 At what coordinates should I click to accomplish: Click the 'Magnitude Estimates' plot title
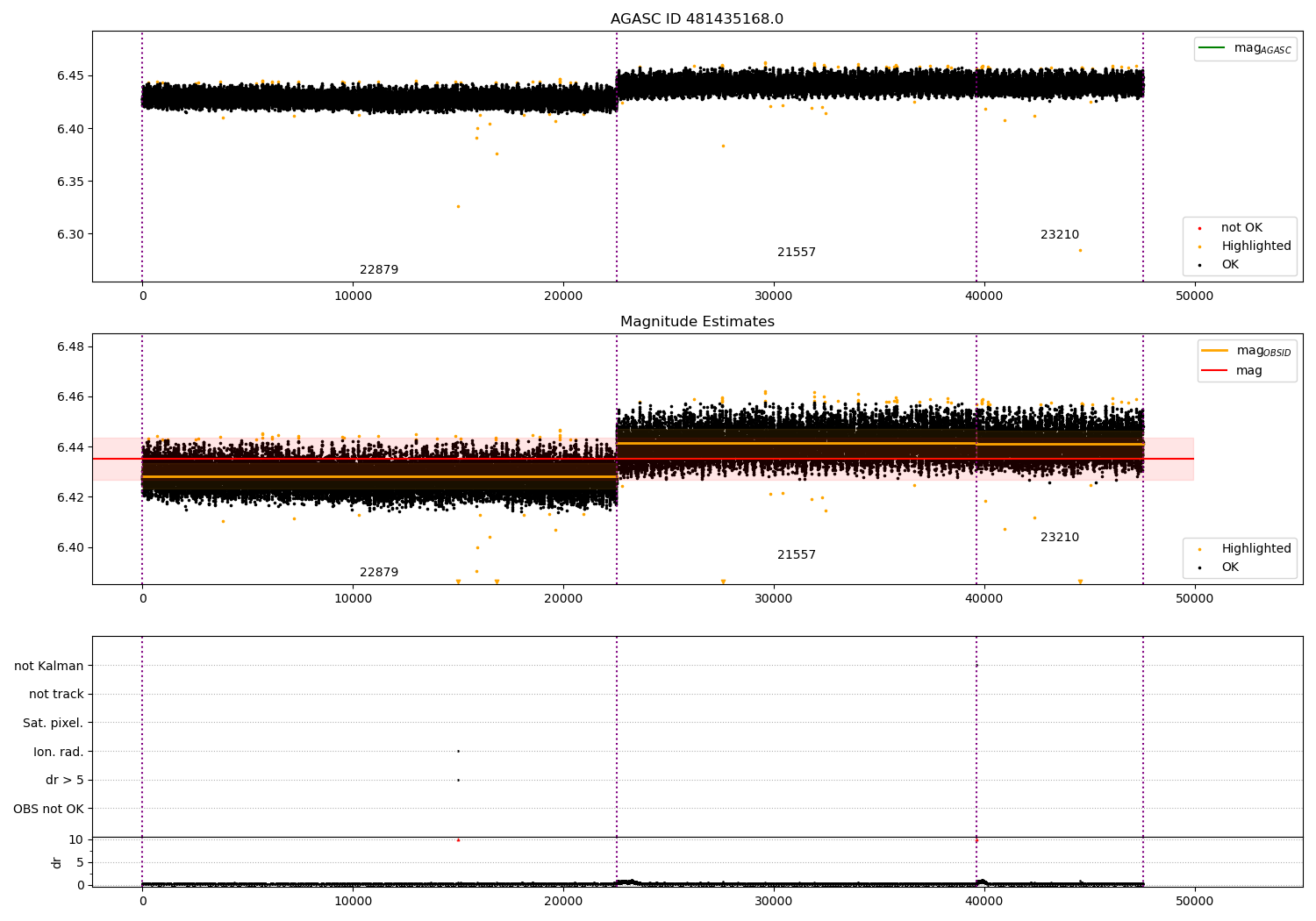pos(697,322)
